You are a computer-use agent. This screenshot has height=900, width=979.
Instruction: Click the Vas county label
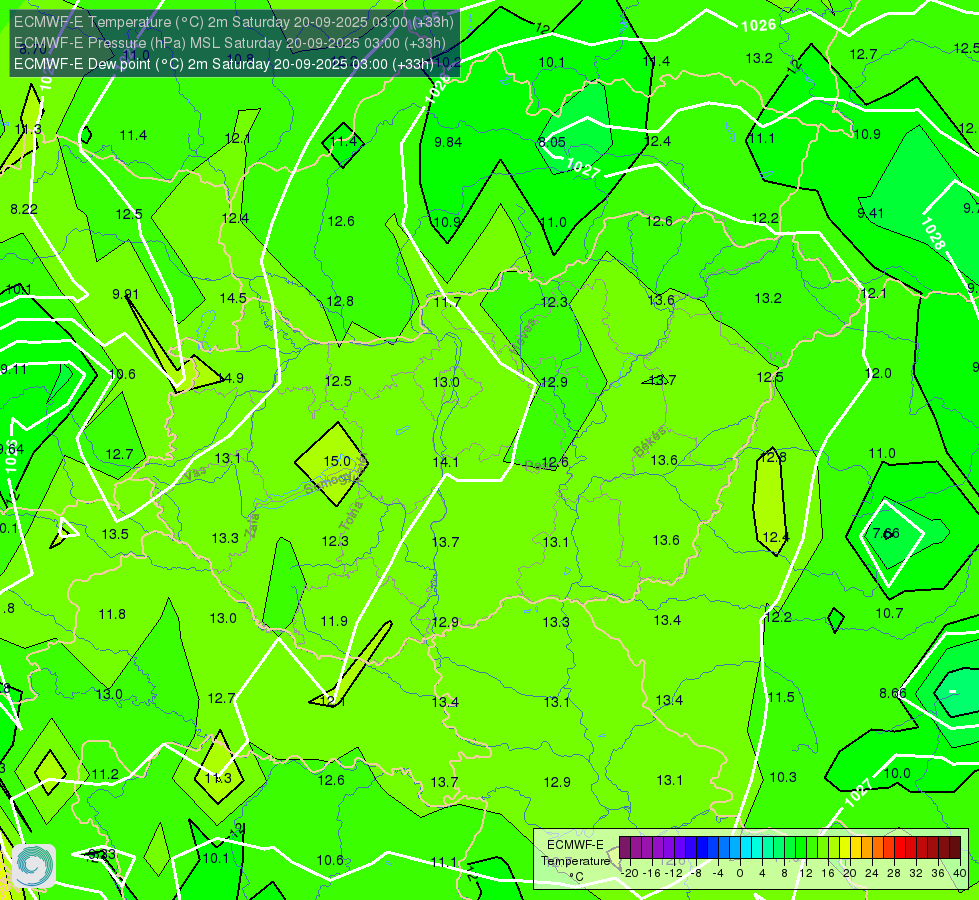click(x=195, y=473)
